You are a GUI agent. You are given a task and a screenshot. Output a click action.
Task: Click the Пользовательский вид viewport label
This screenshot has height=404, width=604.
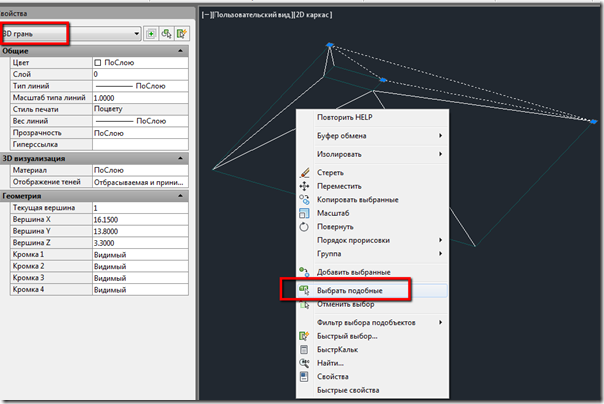tap(251, 15)
